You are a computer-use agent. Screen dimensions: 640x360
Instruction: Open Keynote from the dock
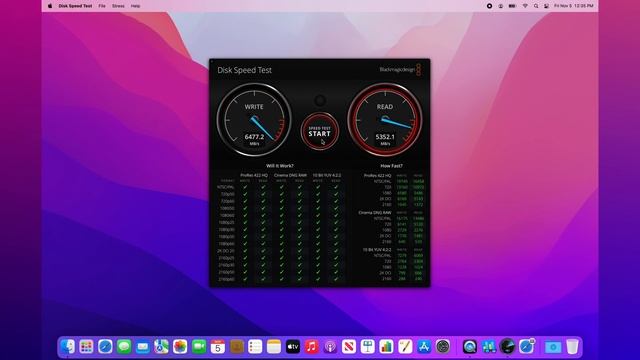pos(368,347)
